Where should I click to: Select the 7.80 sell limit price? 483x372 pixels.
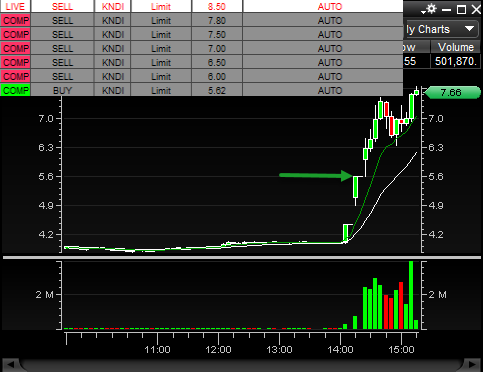[217, 21]
